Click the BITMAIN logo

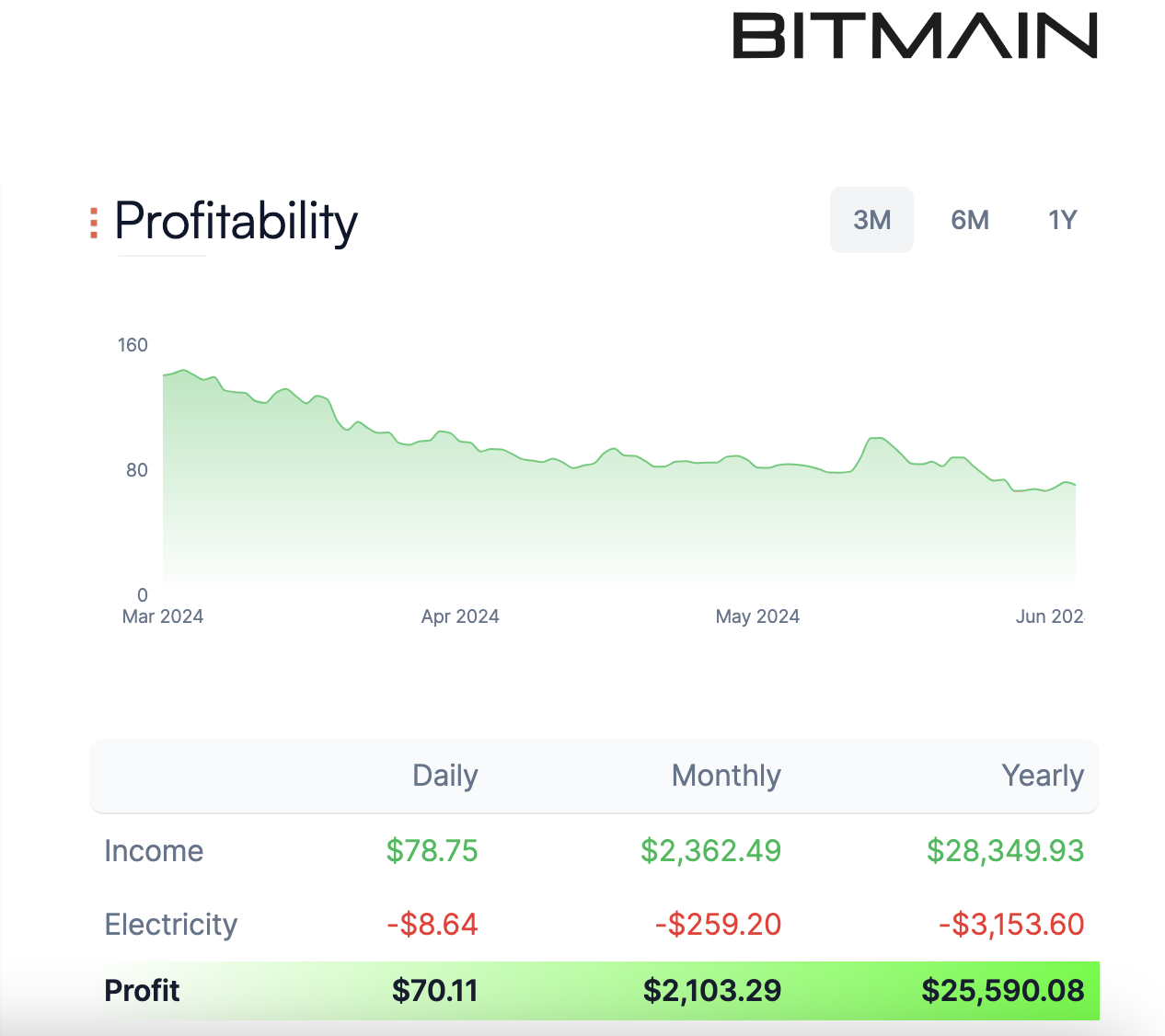click(x=915, y=32)
